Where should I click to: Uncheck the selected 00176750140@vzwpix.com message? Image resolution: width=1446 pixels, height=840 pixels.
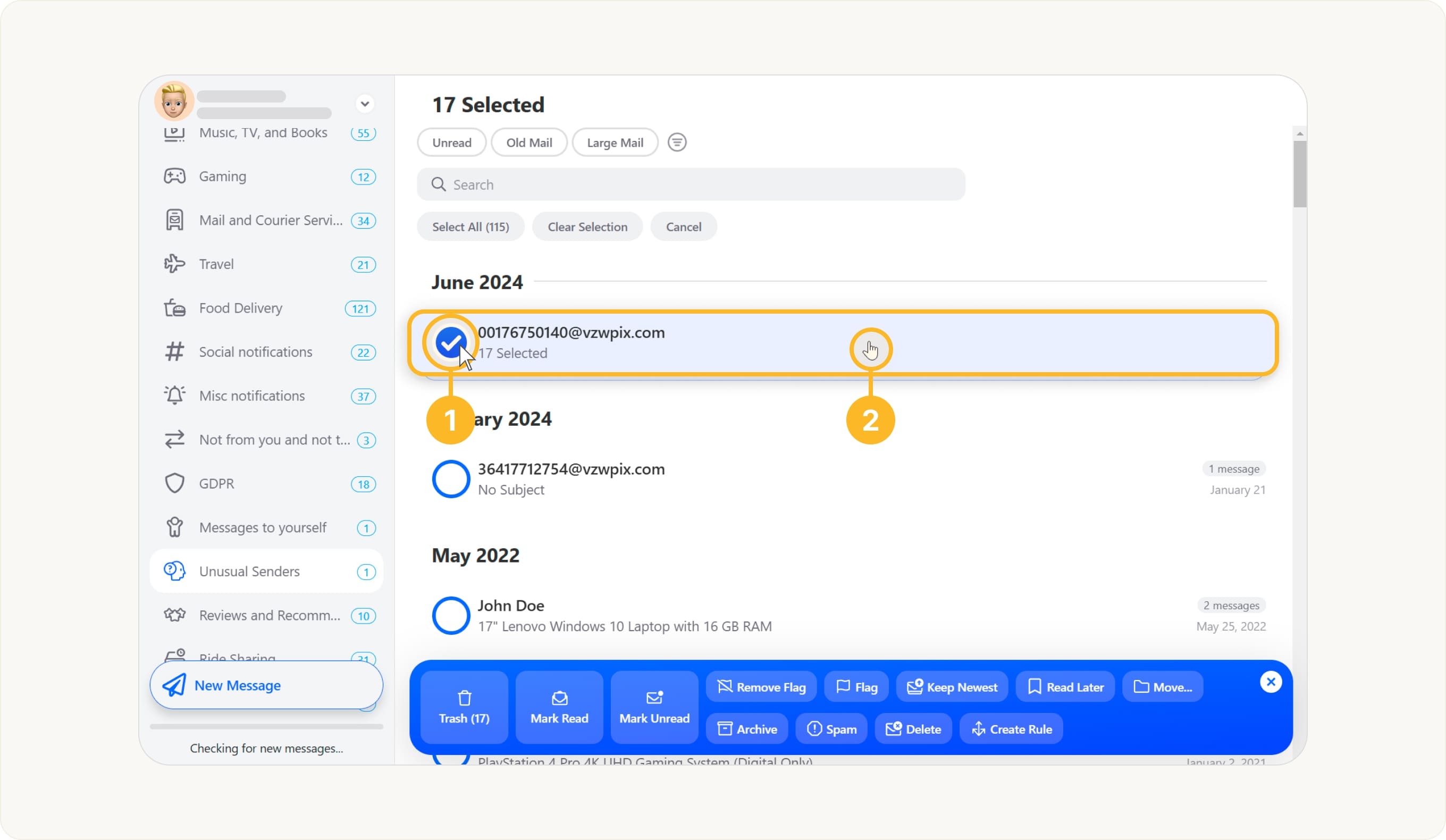click(x=450, y=342)
